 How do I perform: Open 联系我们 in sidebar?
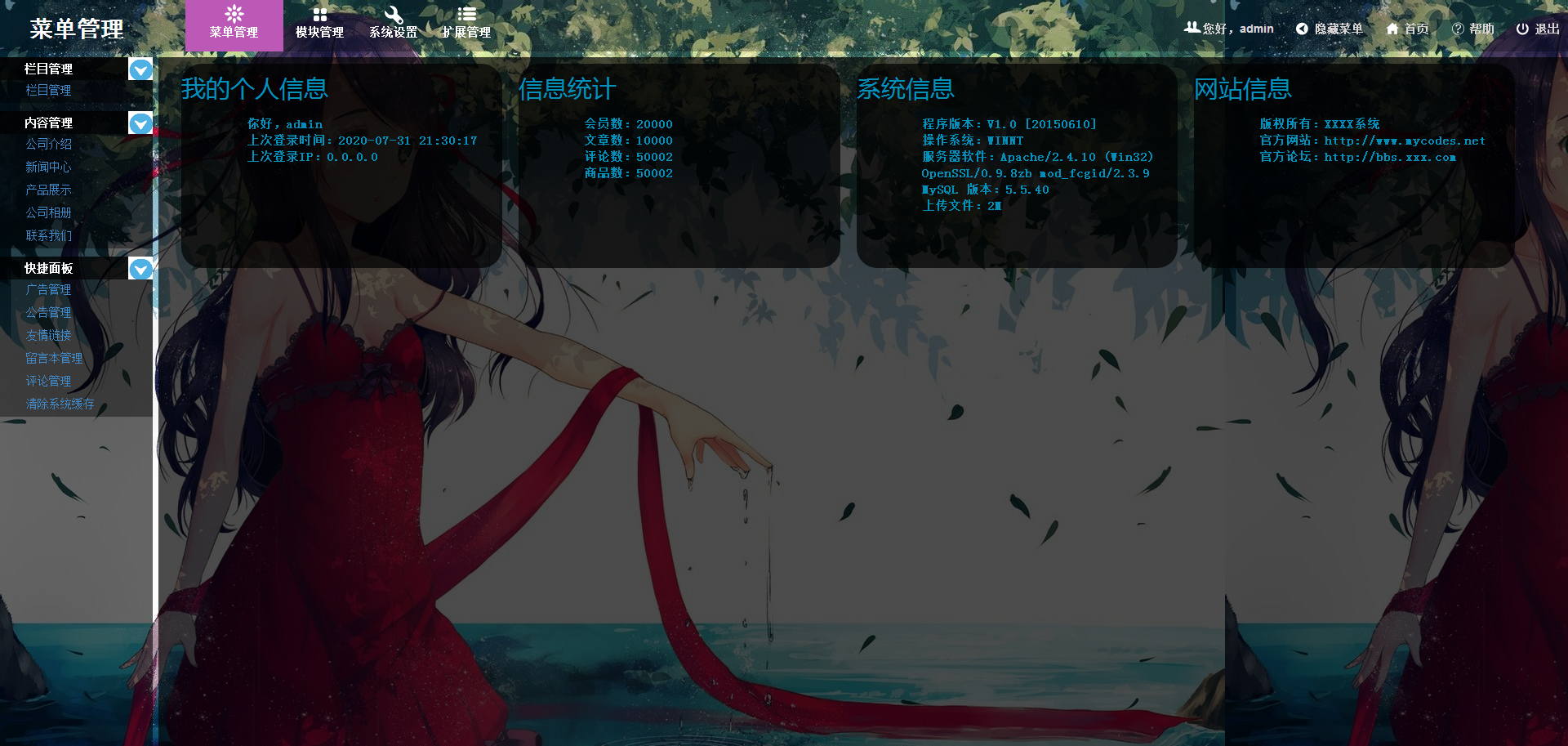point(48,235)
